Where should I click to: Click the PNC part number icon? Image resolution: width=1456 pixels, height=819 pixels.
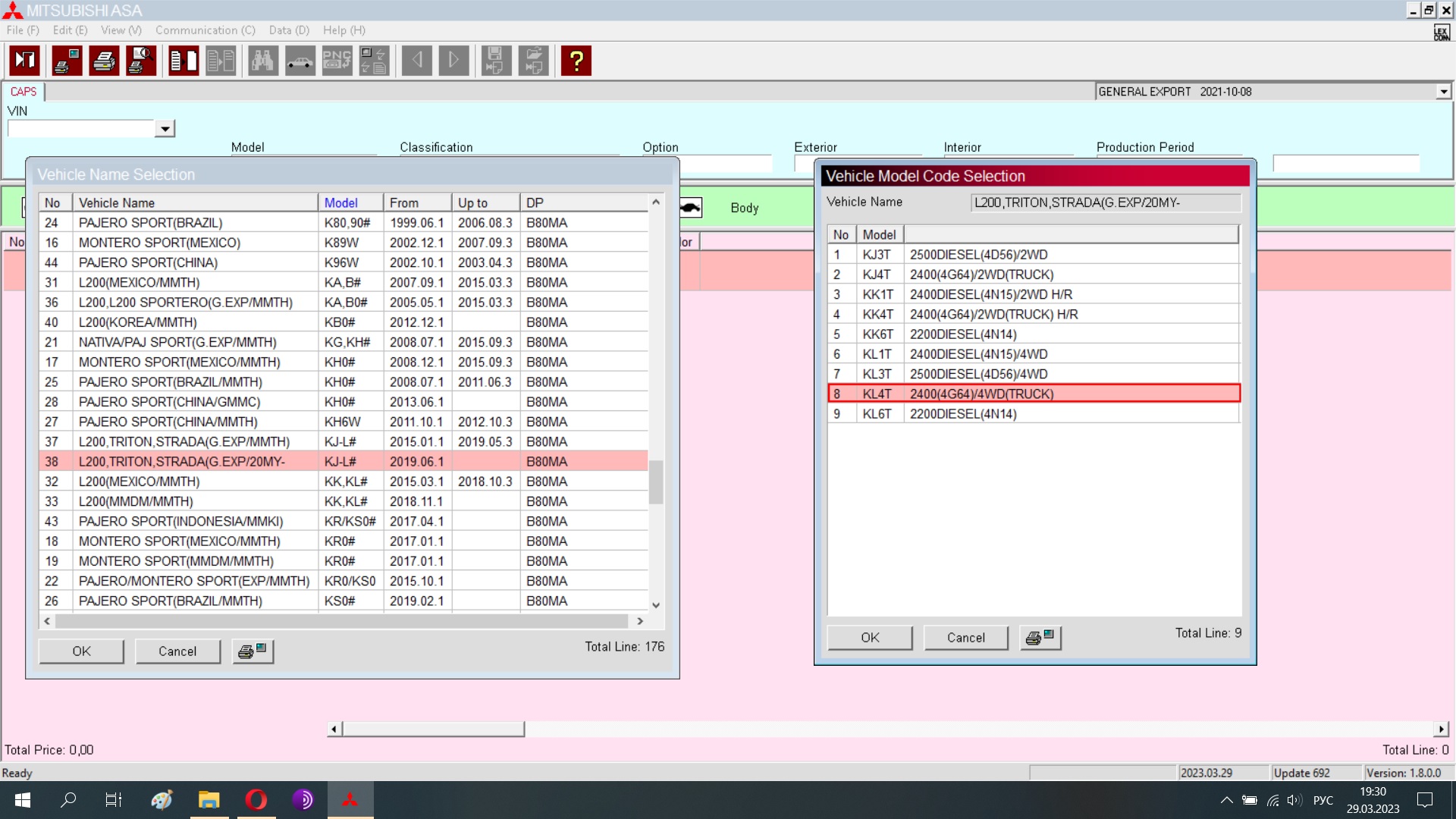pyautogui.click(x=337, y=61)
